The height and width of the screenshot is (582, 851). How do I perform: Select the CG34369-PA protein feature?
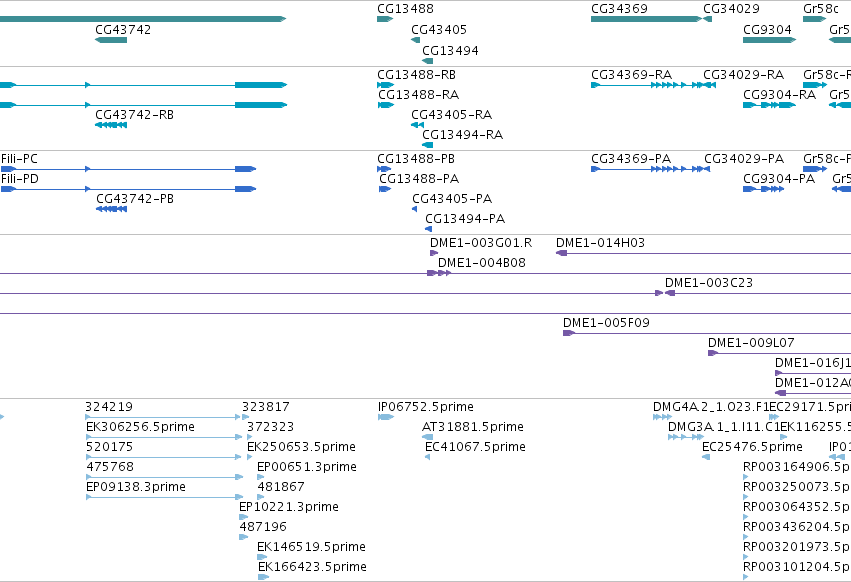coord(651,169)
